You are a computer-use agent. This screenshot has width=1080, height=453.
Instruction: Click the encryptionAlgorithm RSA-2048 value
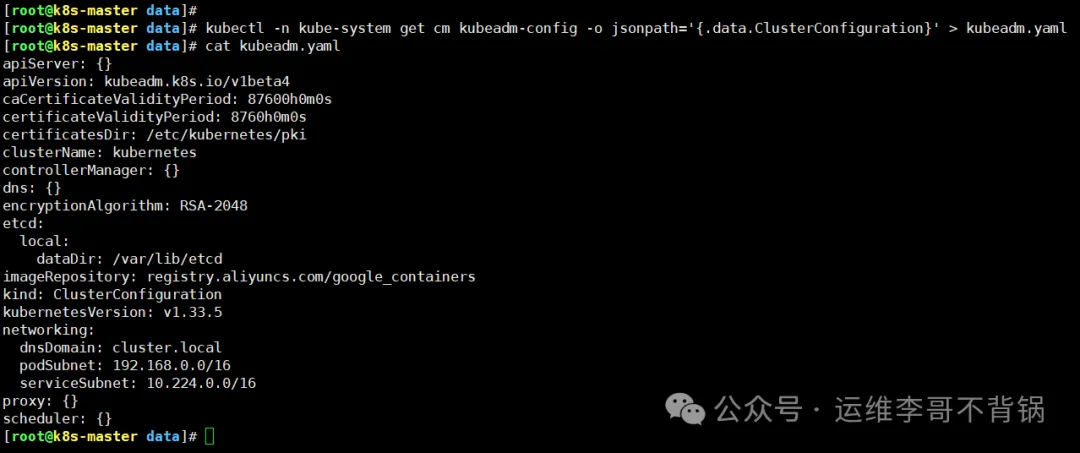coord(213,205)
